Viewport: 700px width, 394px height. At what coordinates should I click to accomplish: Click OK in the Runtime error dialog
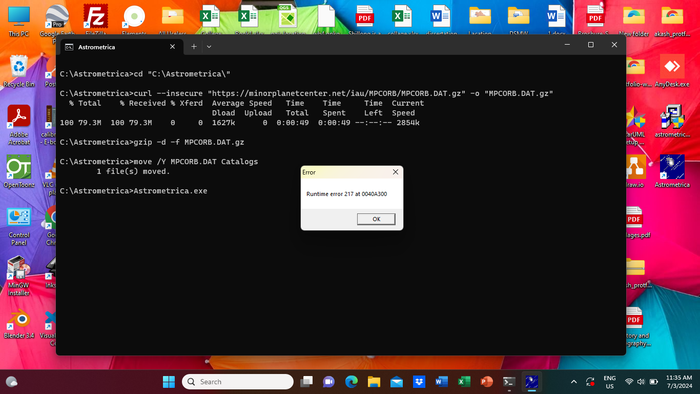click(x=376, y=219)
